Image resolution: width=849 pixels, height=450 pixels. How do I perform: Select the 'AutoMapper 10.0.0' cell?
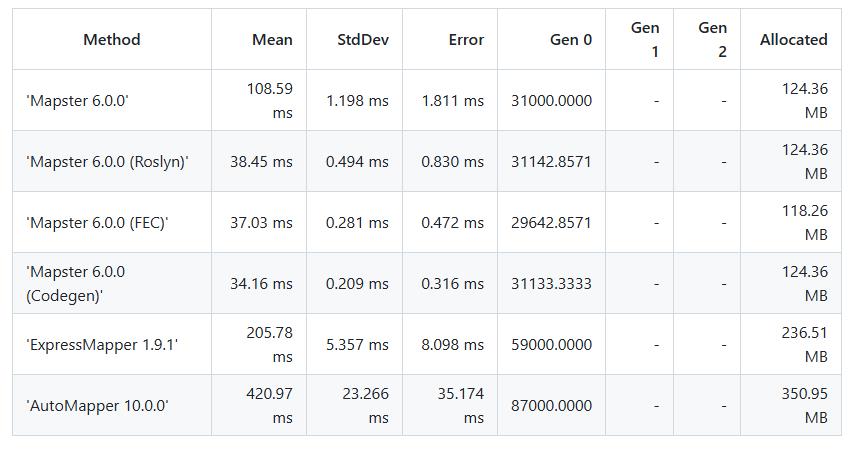coord(97,406)
